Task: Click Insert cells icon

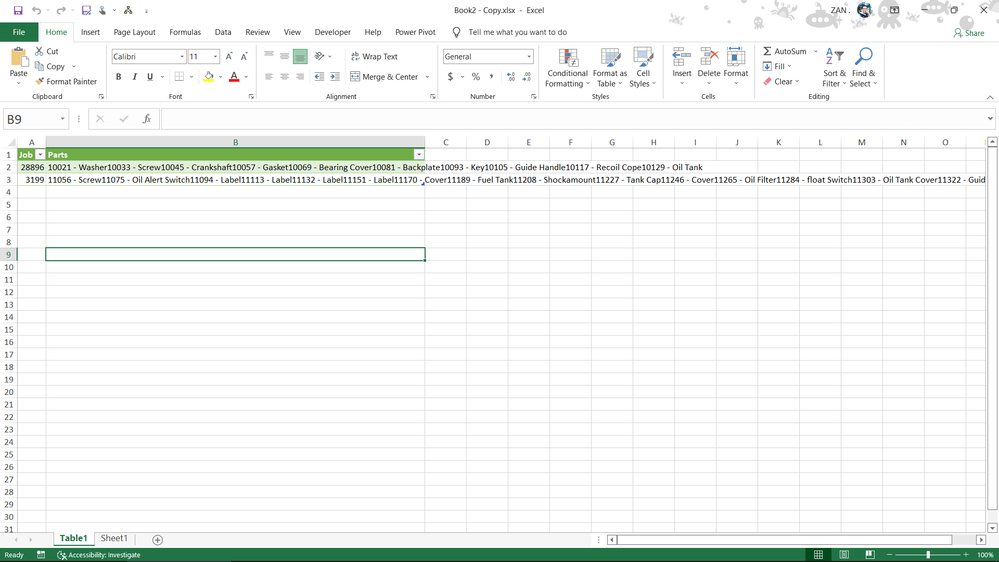Action: (682, 57)
